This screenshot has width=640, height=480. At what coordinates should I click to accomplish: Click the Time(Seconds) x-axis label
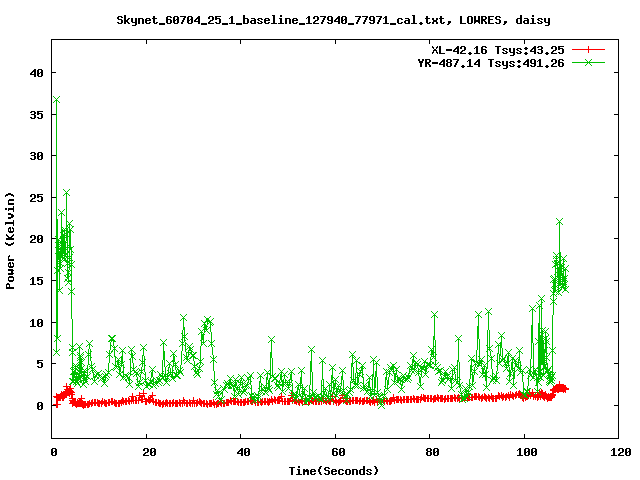pyautogui.click(x=333, y=471)
